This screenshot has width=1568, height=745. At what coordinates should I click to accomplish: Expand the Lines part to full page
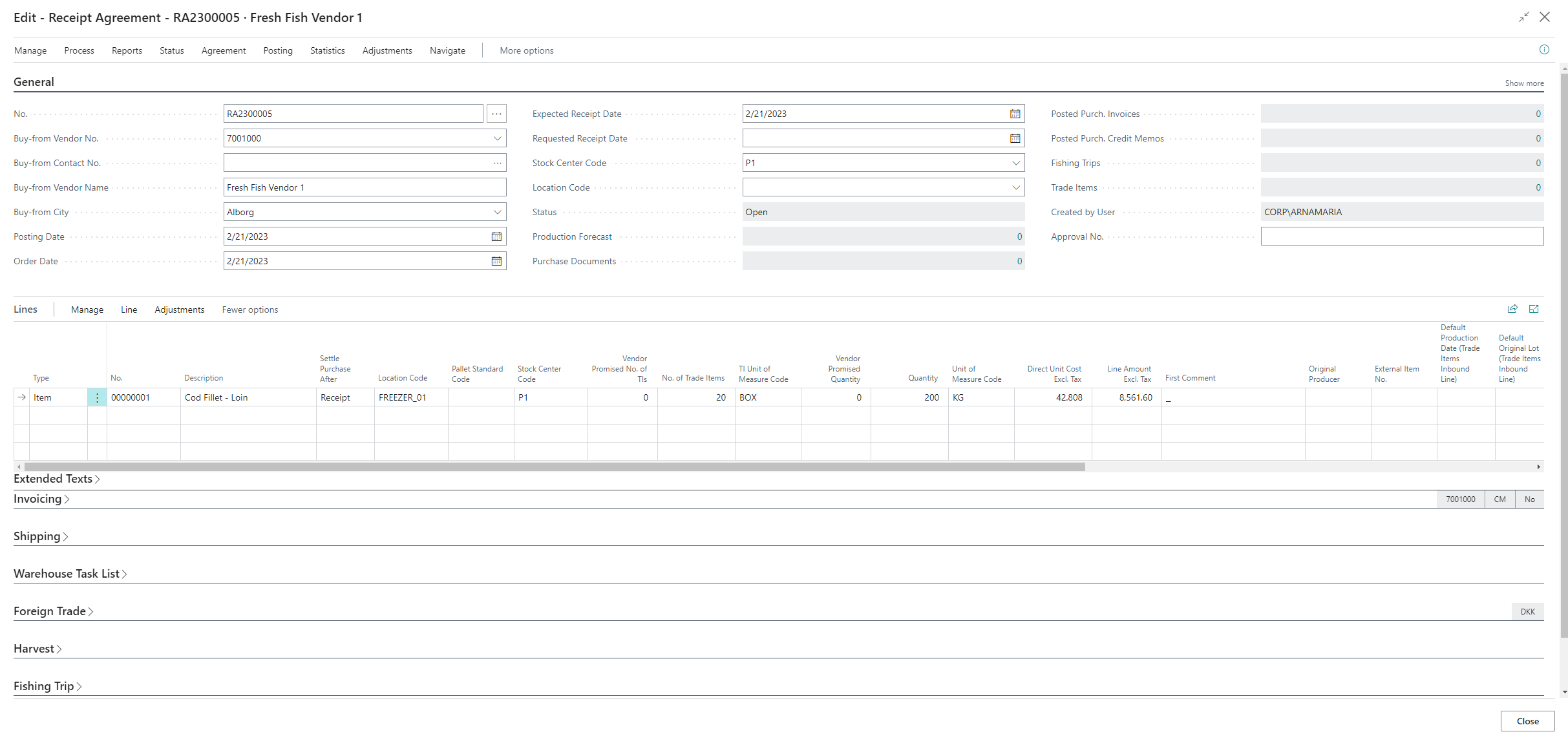[1534, 309]
